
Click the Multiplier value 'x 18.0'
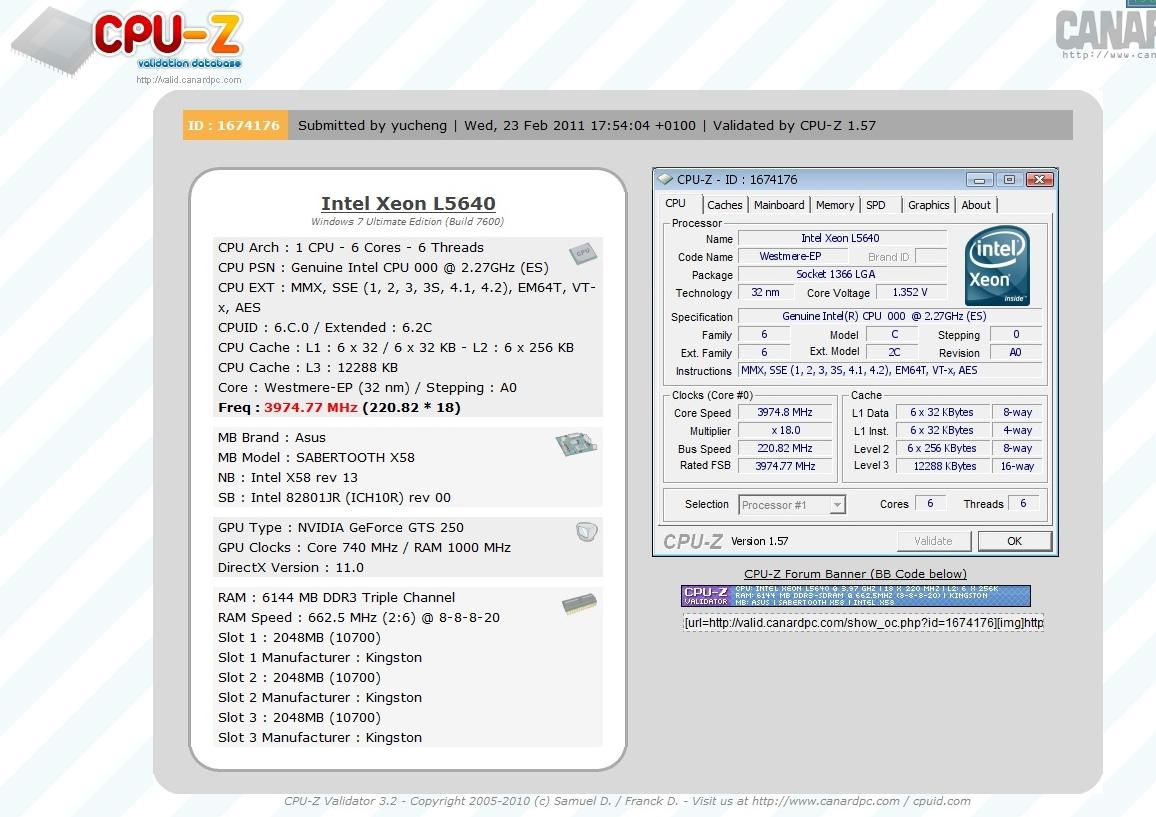point(785,431)
